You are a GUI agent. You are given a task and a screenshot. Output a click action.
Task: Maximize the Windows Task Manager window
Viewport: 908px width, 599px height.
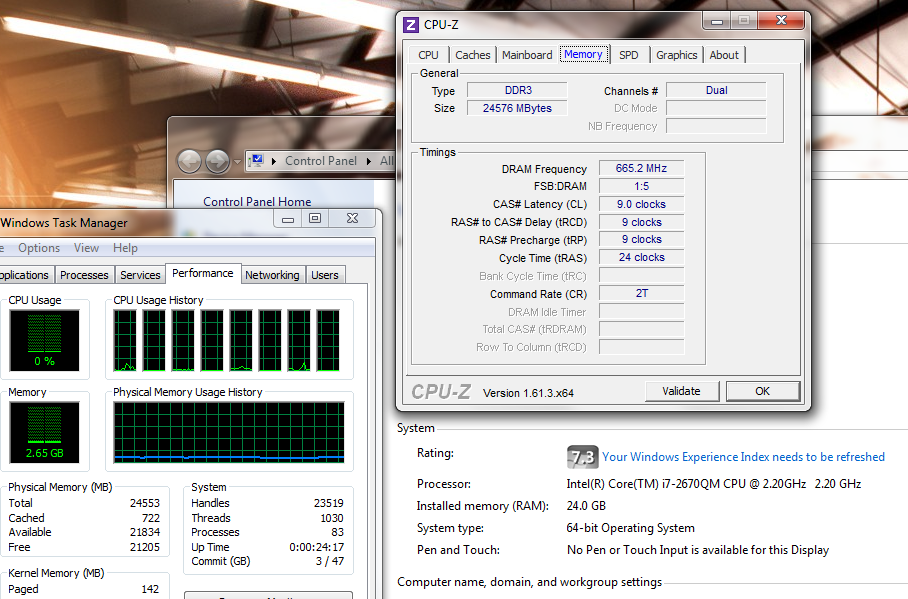(x=315, y=218)
